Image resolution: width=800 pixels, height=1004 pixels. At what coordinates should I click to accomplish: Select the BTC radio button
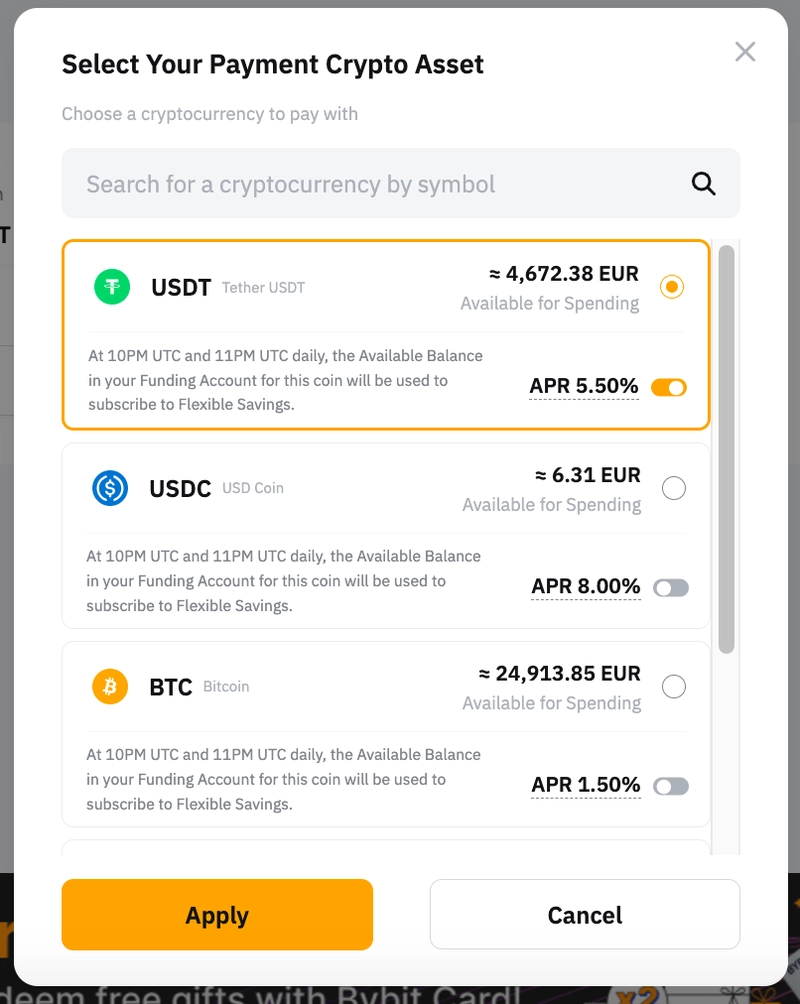click(x=674, y=687)
